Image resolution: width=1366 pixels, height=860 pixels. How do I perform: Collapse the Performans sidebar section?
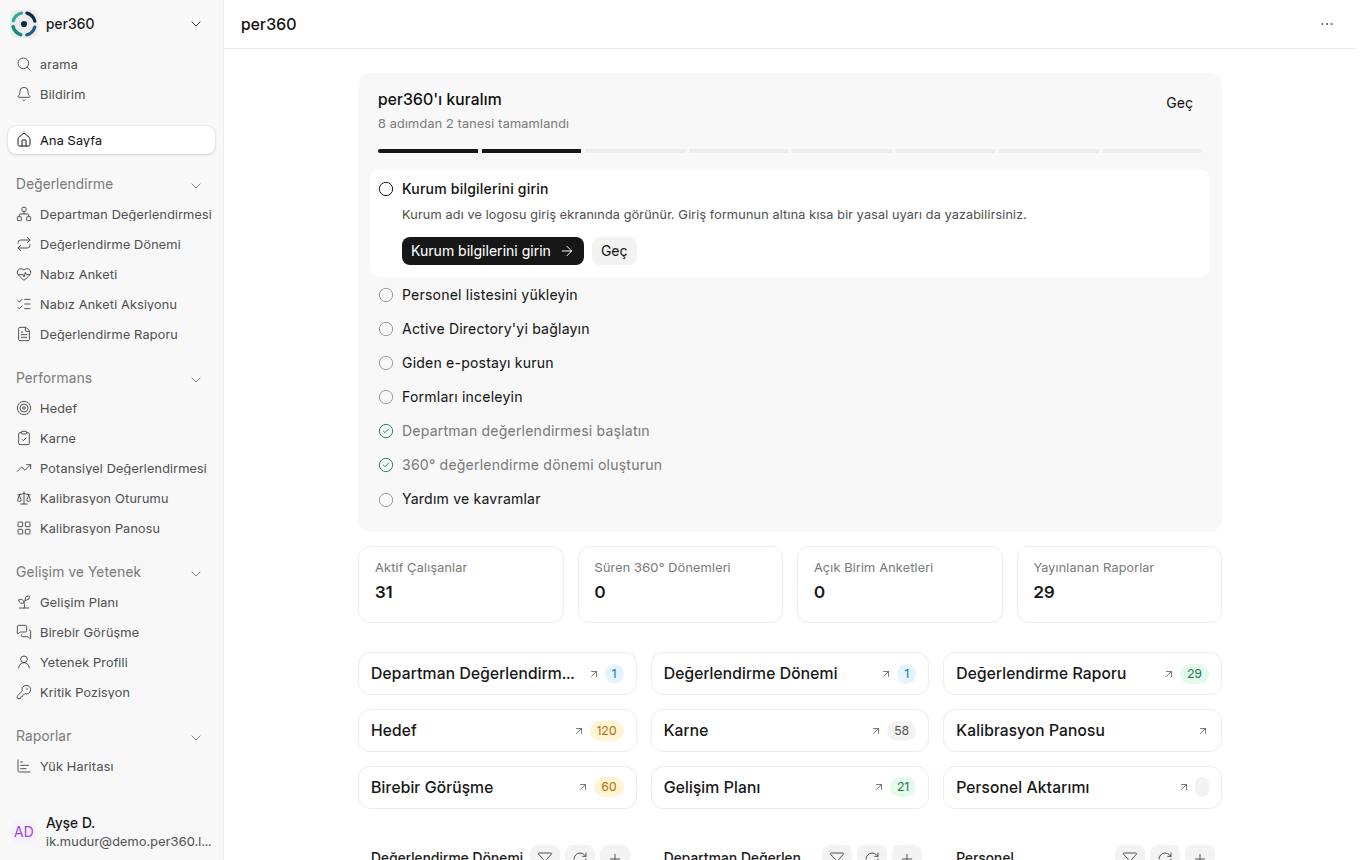point(196,379)
